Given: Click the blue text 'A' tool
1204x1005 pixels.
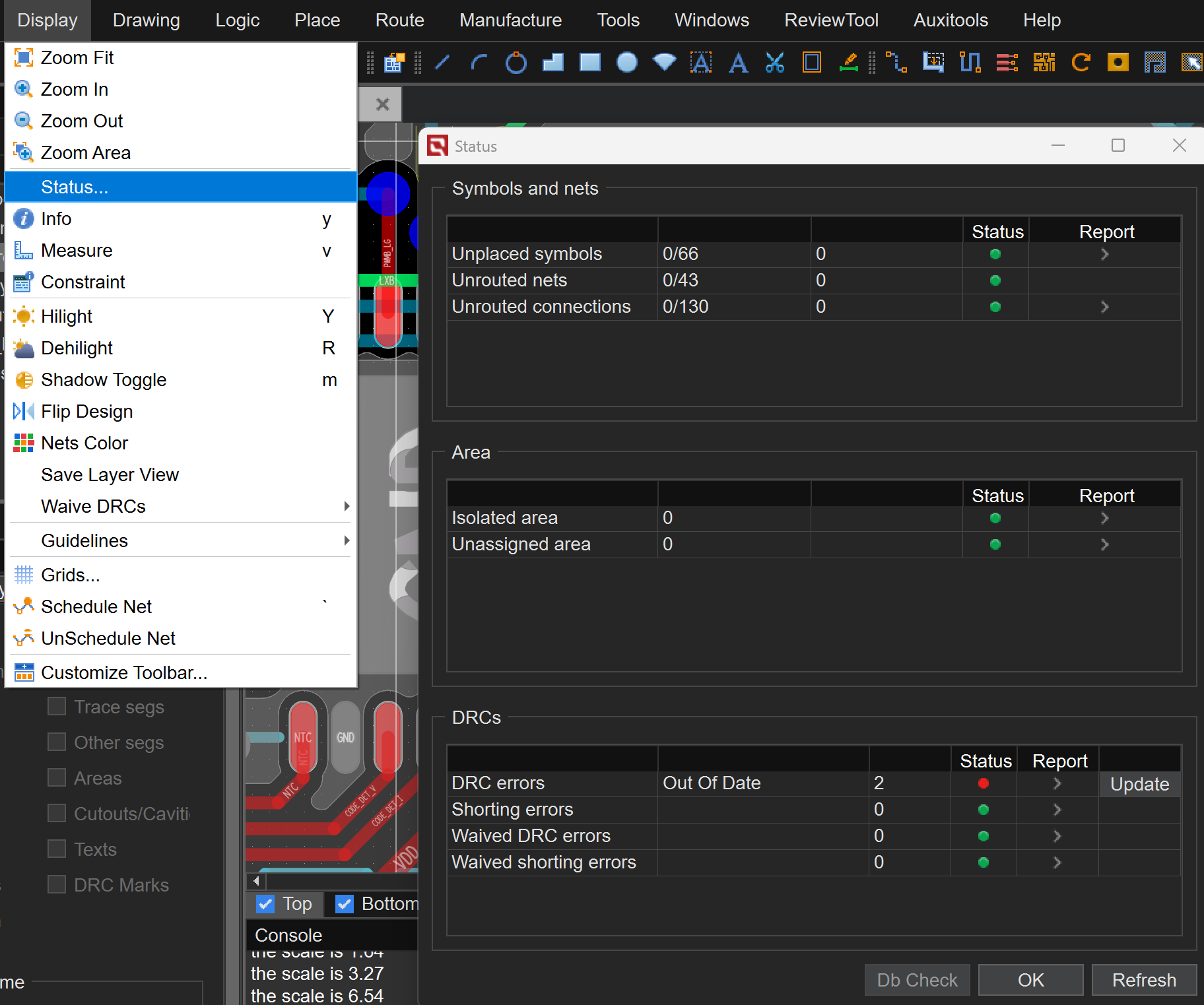Looking at the screenshot, I should tap(738, 63).
